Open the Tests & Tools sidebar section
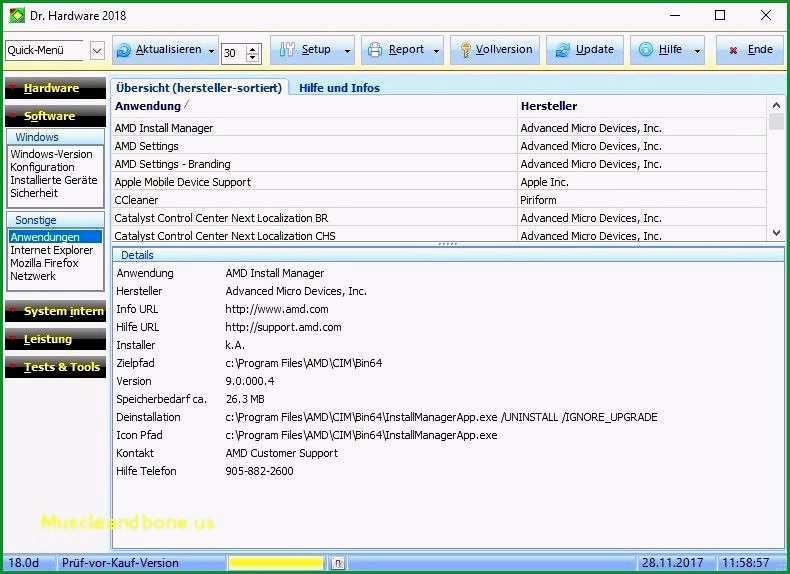Screen dimensions: 790x574 (55, 367)
